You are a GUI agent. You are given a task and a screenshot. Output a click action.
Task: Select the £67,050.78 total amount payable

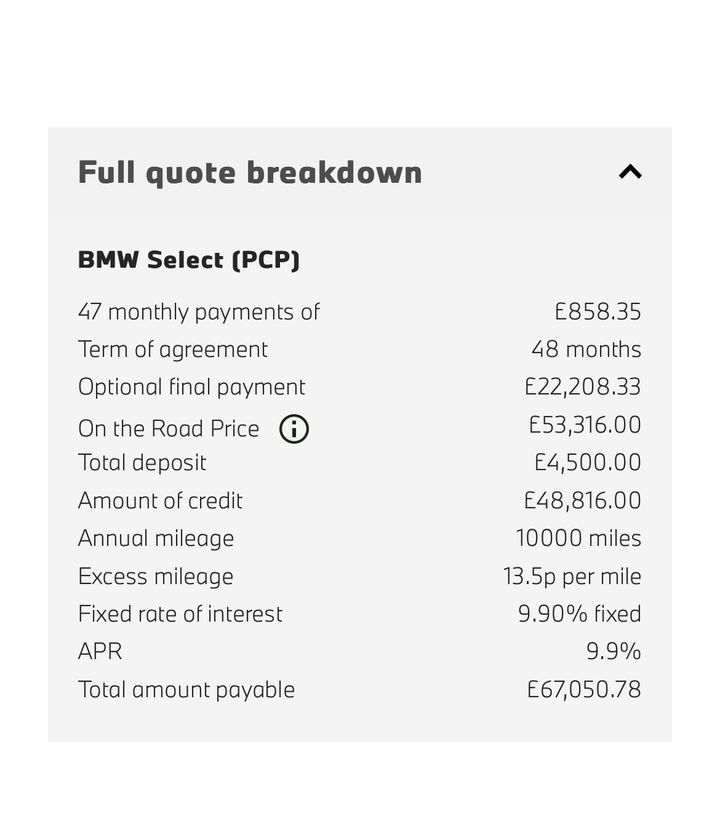point(584,690)
